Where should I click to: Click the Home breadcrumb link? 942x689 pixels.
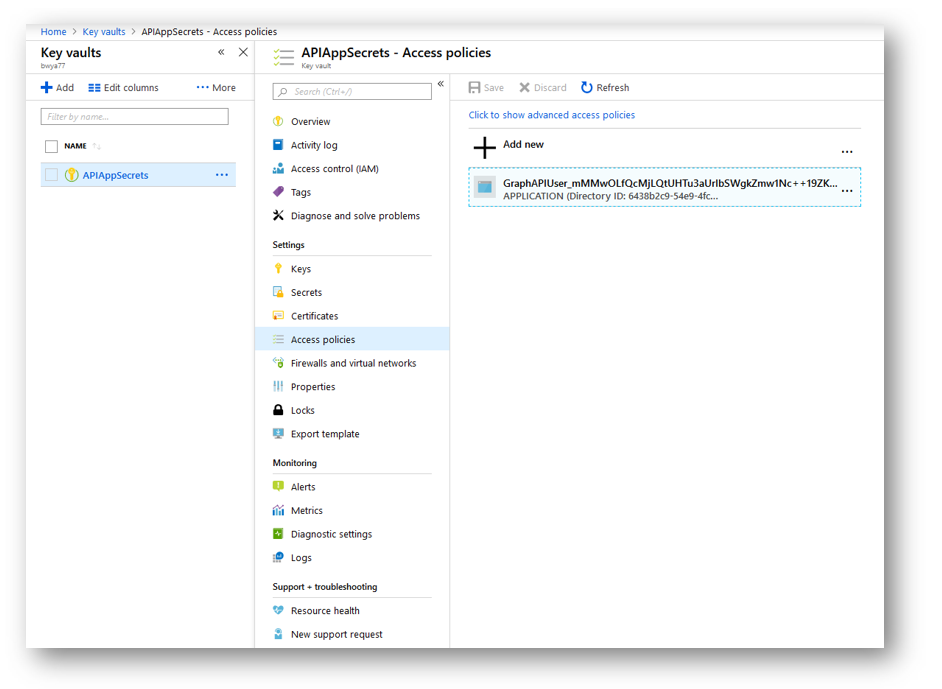[x=53, y=32]
